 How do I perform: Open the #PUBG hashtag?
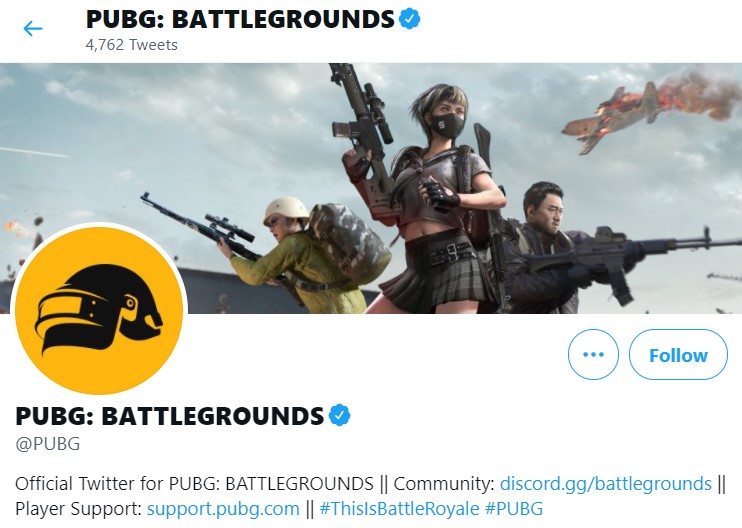pyautogui.click(x=514, y=509)
